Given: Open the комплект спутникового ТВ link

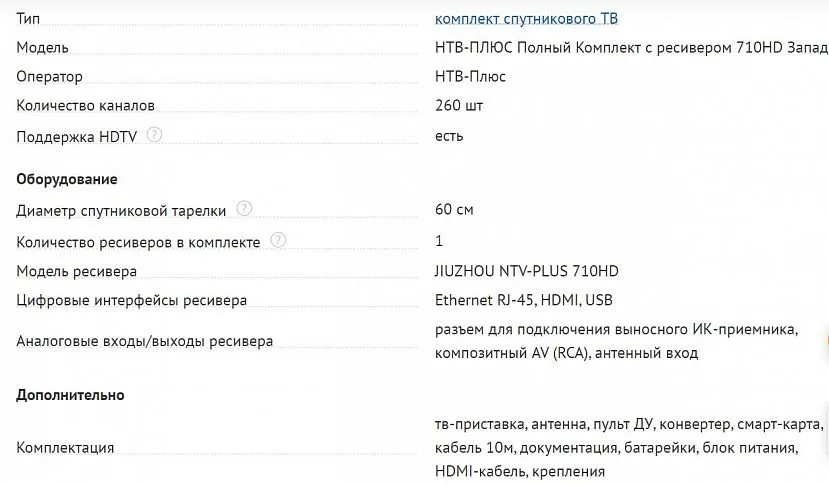Looking at the screenshot, I should click(x=533, y=19).
